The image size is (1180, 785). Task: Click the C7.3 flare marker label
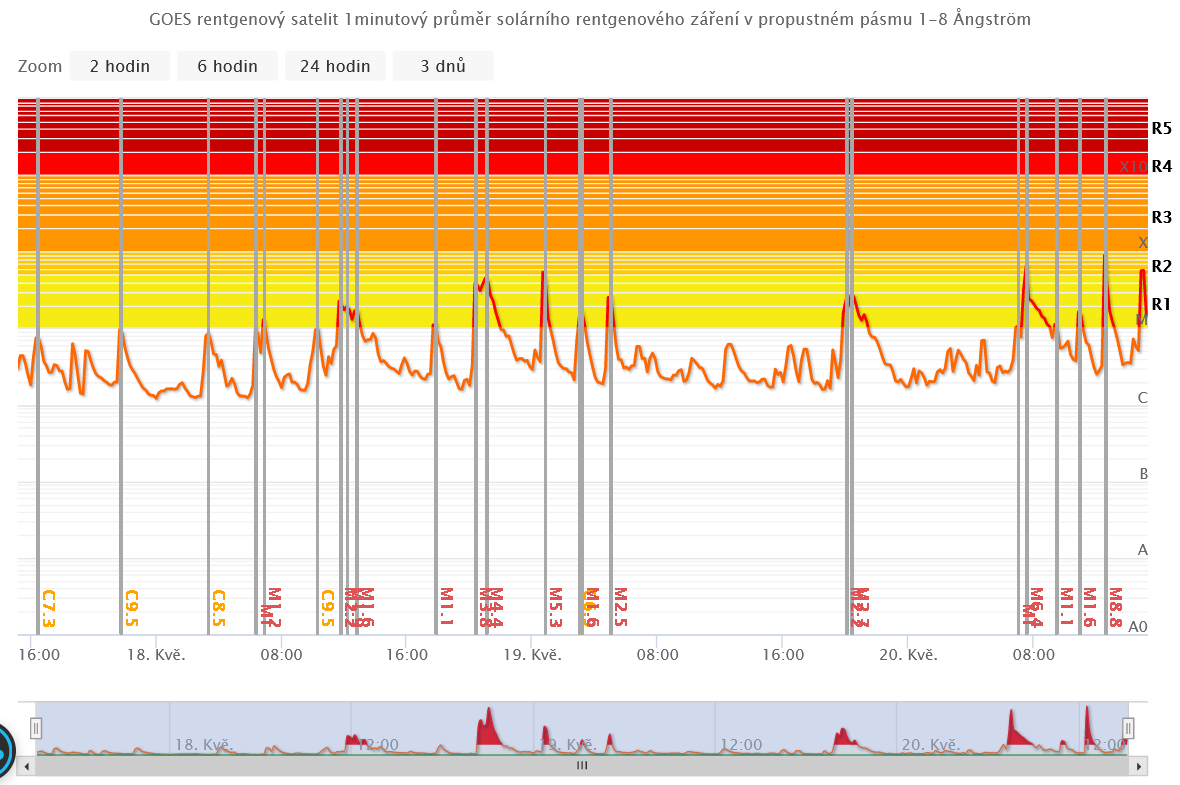[x=47, y=609]
